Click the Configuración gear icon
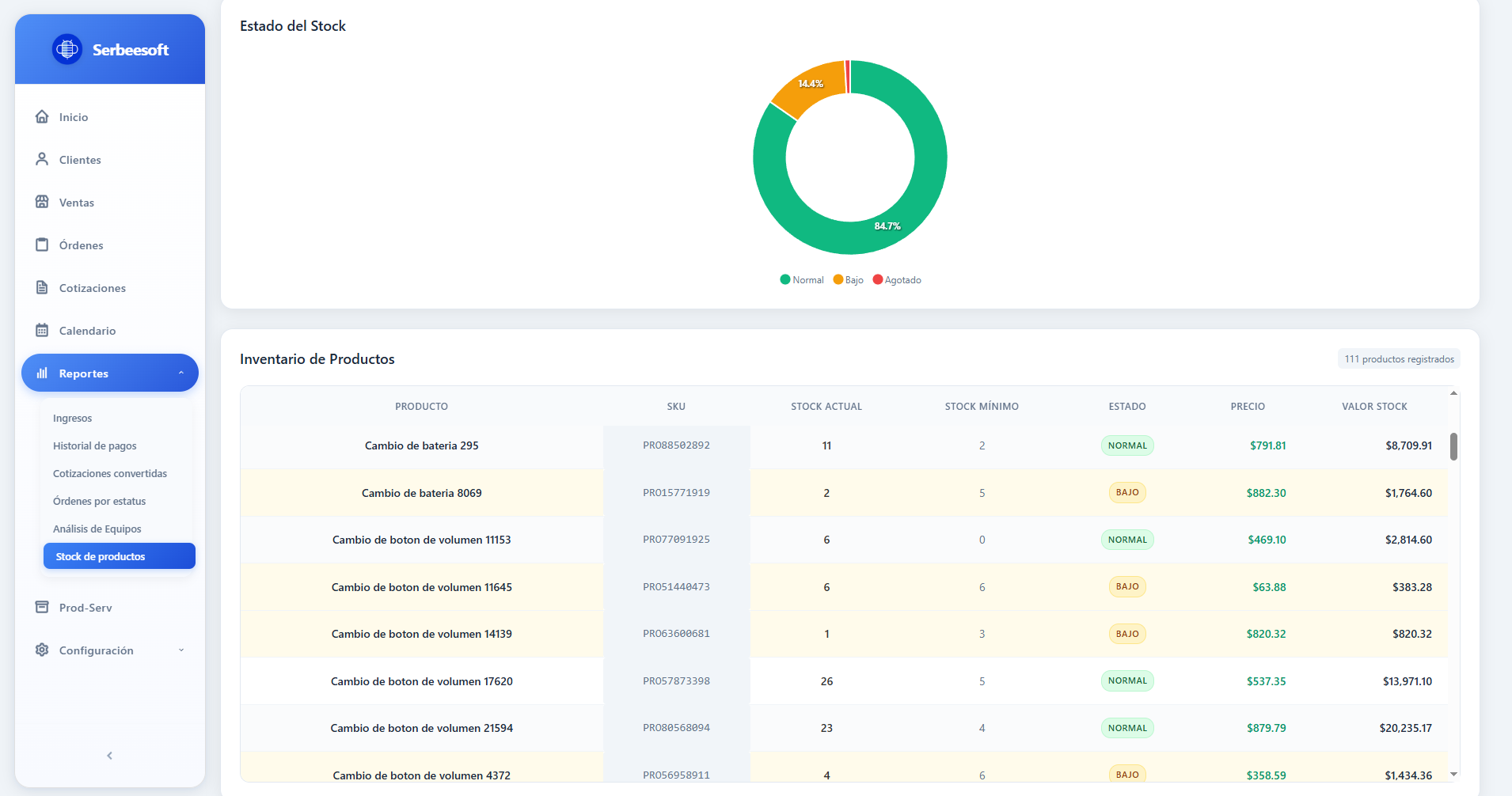 click(x=42, y=650)
